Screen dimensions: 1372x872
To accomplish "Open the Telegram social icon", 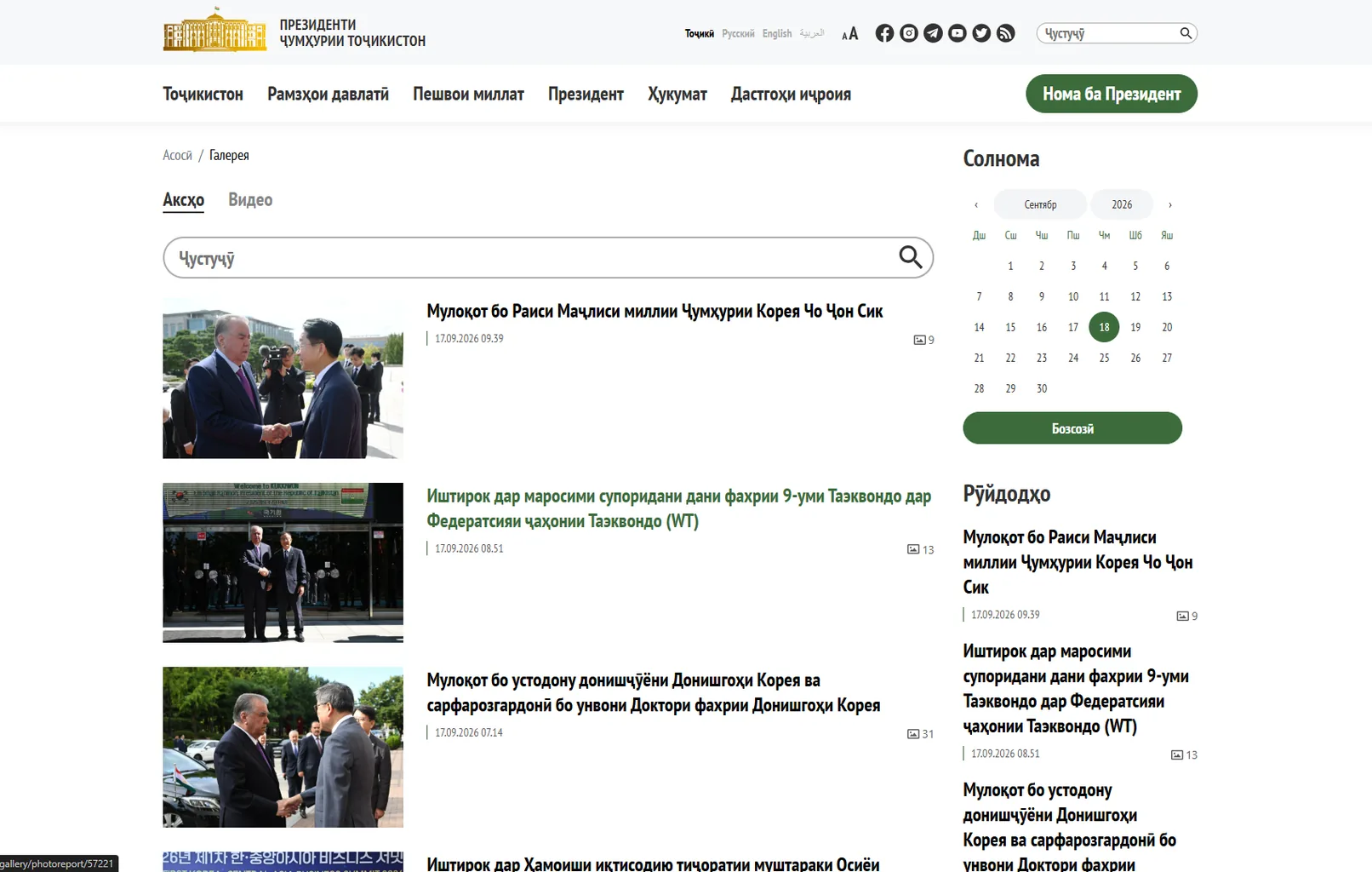I will [x=933, y=33].
